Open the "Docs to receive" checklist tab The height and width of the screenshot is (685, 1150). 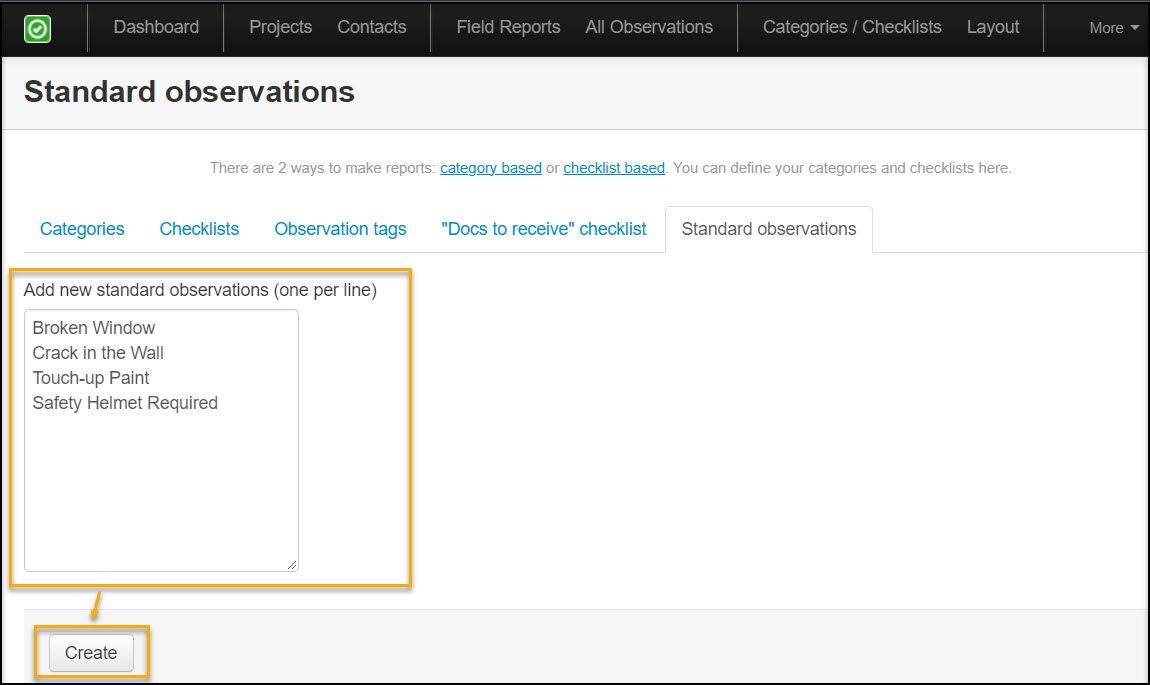544,229
